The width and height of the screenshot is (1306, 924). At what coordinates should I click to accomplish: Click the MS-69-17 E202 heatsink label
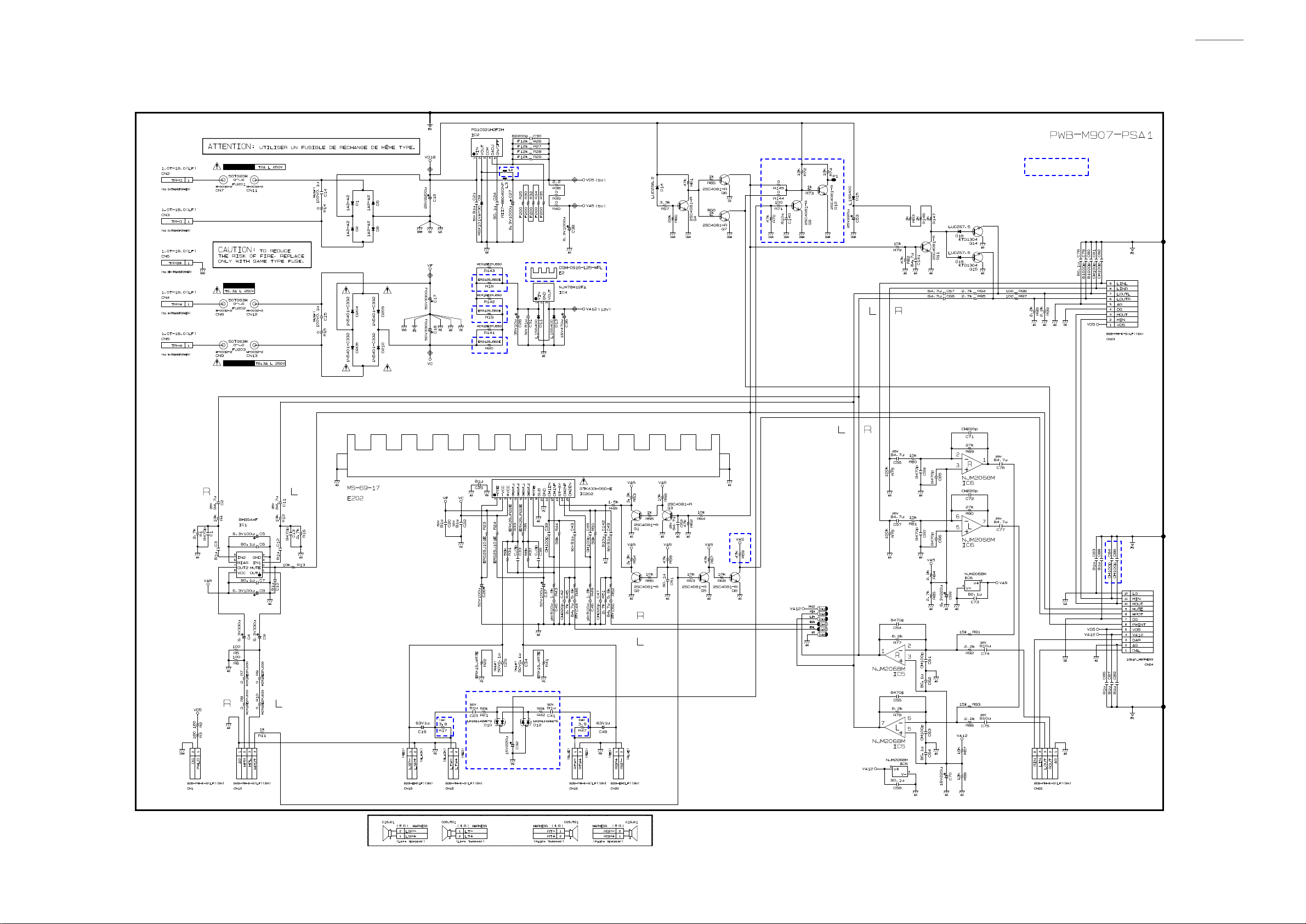(363, 488)
